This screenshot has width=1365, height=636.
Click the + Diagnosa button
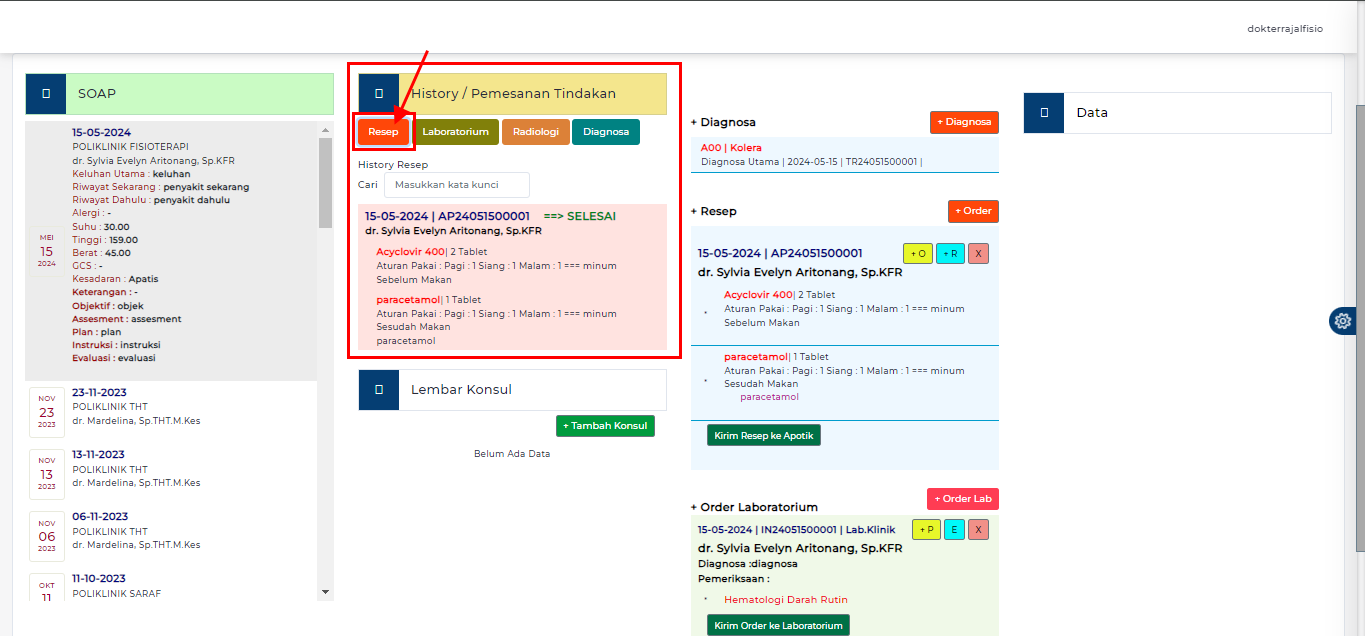[x=964, y=122]
